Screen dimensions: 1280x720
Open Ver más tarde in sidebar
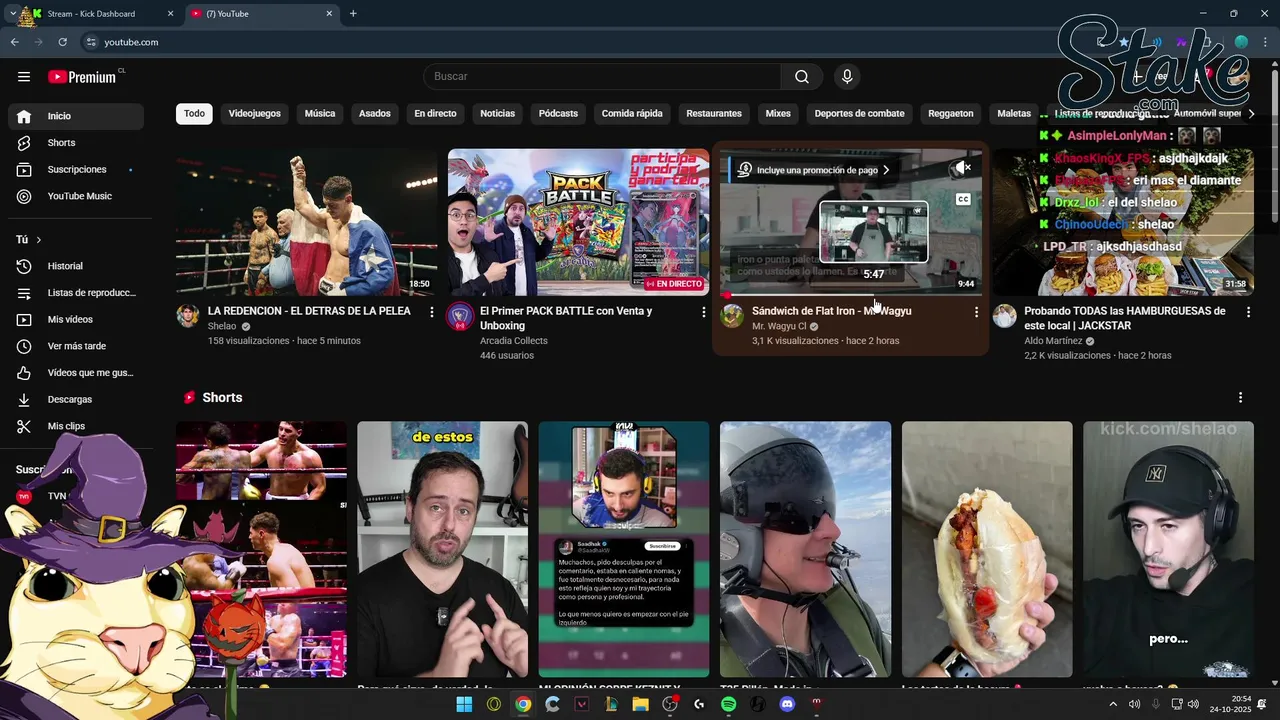click(76, 346)
